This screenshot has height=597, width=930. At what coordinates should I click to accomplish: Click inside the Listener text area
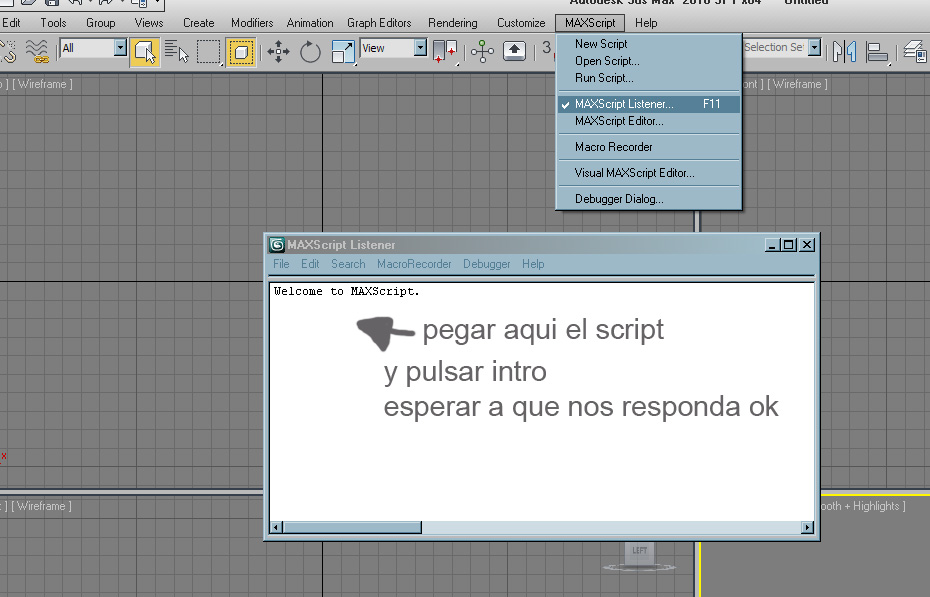(x=542, y=402)
